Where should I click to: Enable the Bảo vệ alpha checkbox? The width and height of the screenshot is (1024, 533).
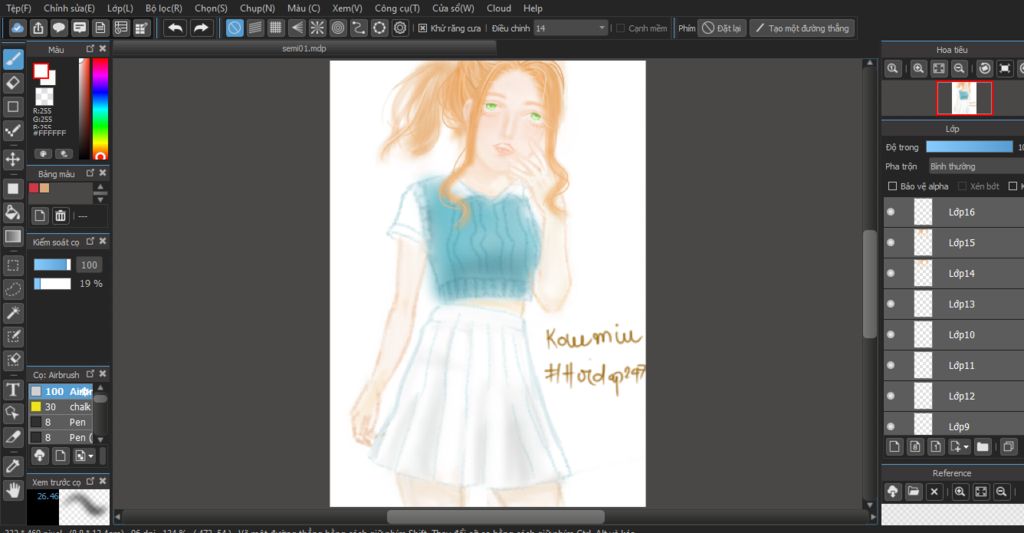click(892, 186)
